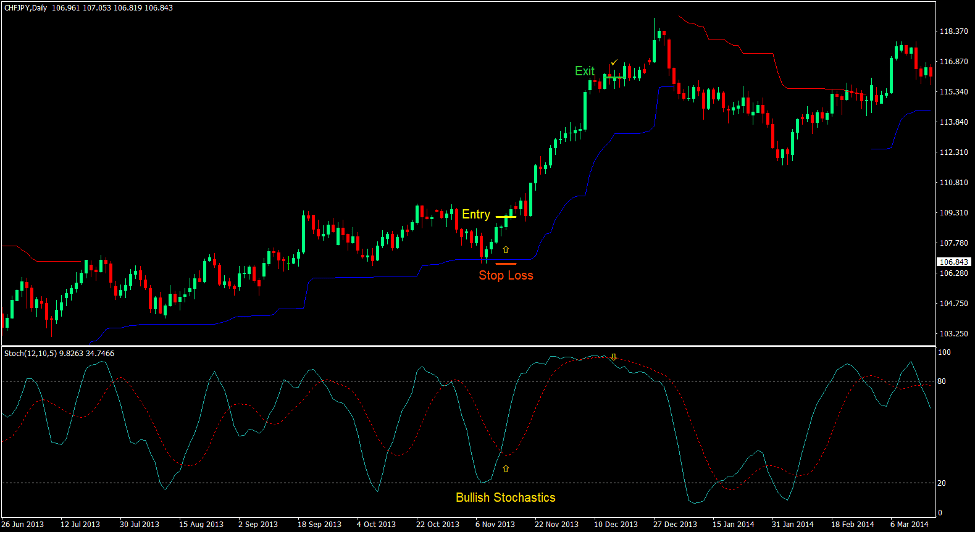Click the 80 level on Stochastic scale

point(943,382)
